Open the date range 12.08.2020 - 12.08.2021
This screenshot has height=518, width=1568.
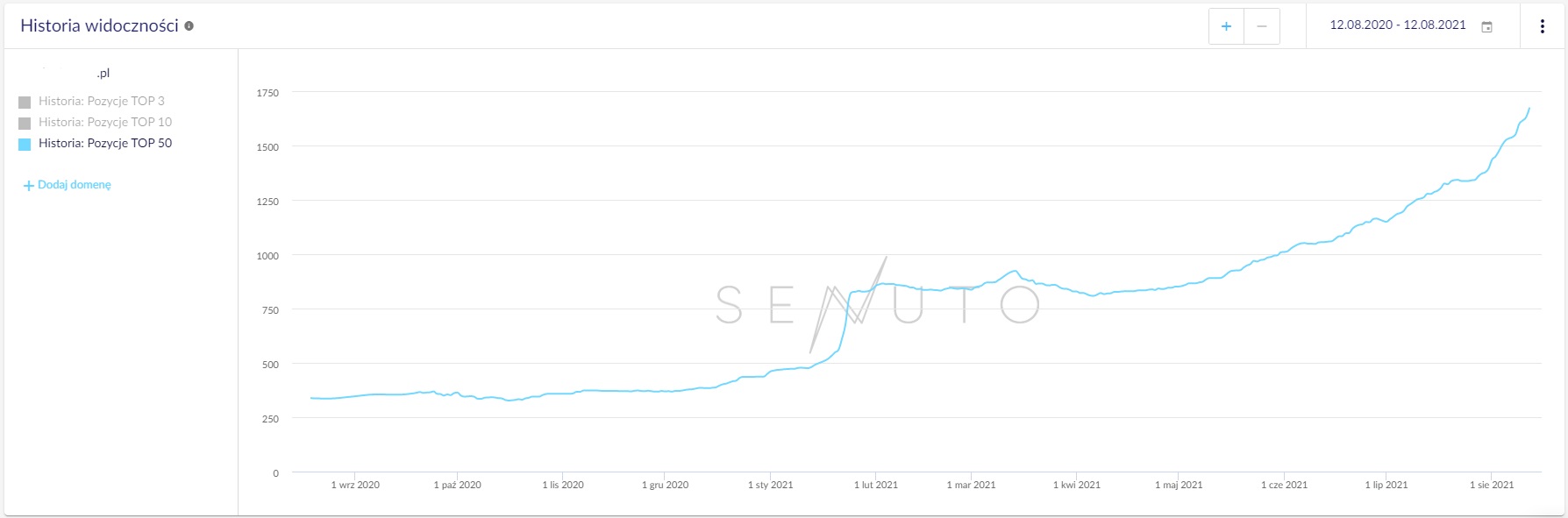point(1398,25)
